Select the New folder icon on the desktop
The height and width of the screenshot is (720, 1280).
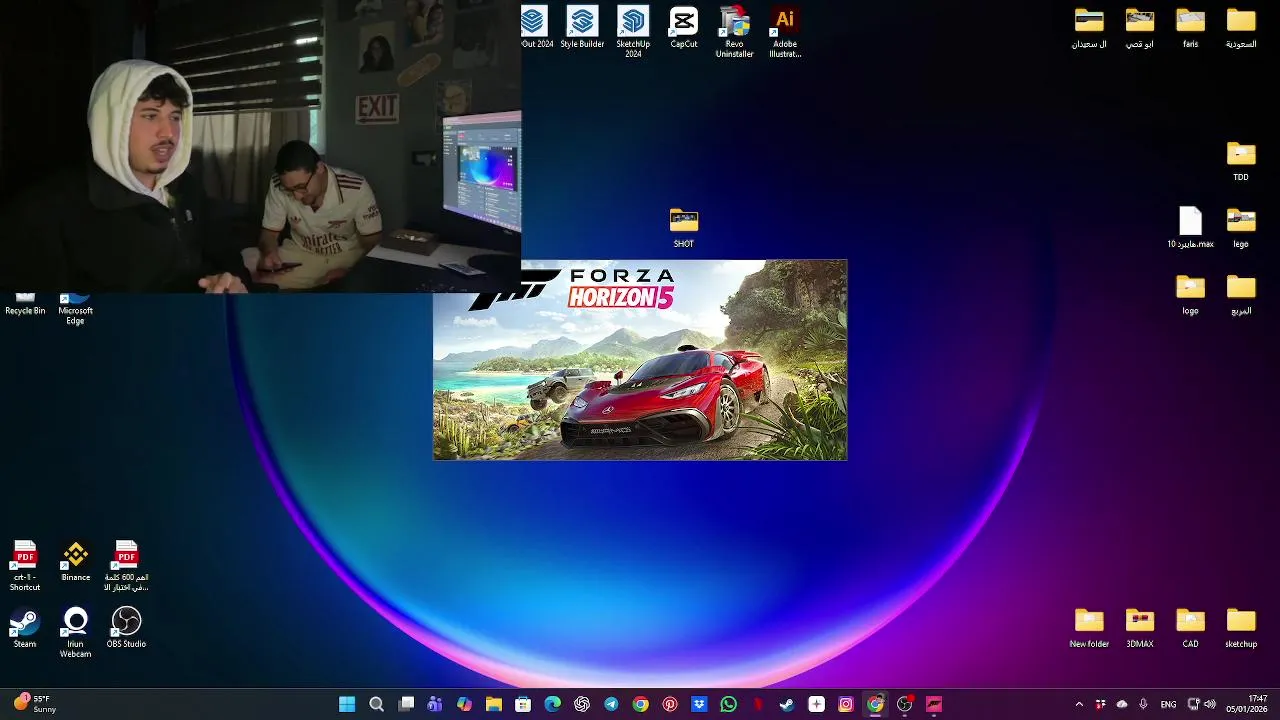click(1089, 628)
